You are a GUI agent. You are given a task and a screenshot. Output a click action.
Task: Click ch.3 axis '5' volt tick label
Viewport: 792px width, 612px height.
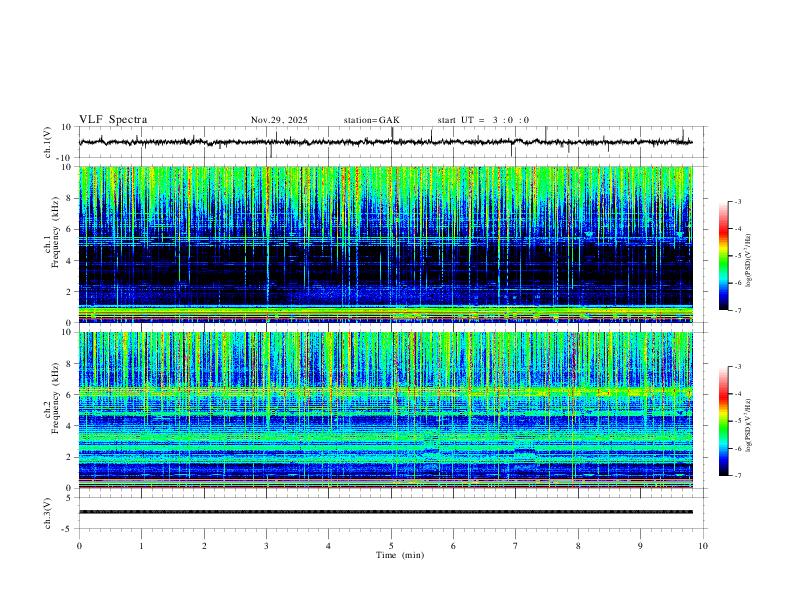(x=69, y=497)
